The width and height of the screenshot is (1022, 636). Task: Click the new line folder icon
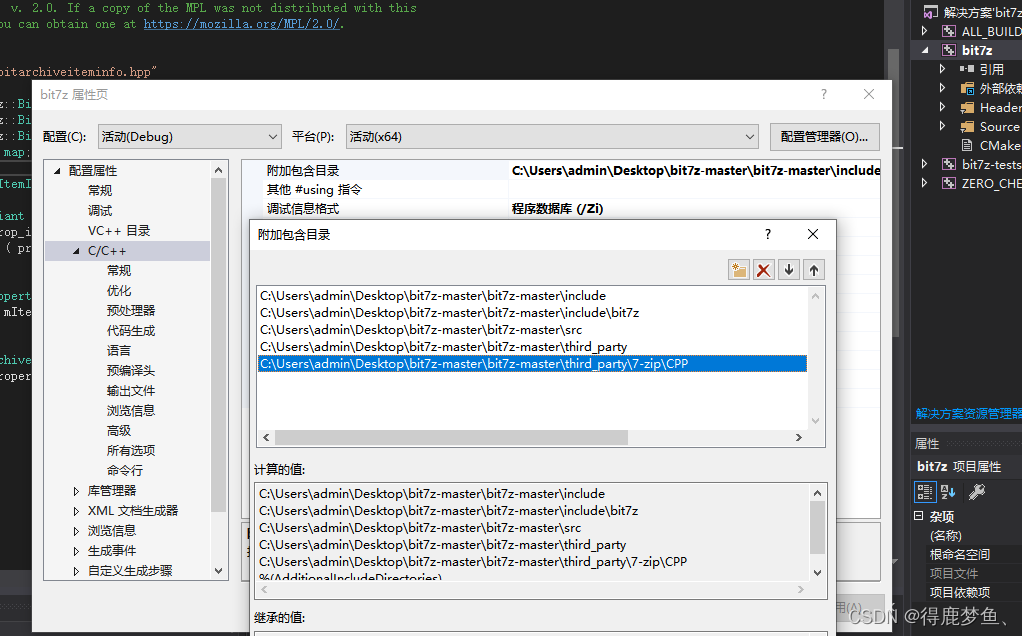738,270
